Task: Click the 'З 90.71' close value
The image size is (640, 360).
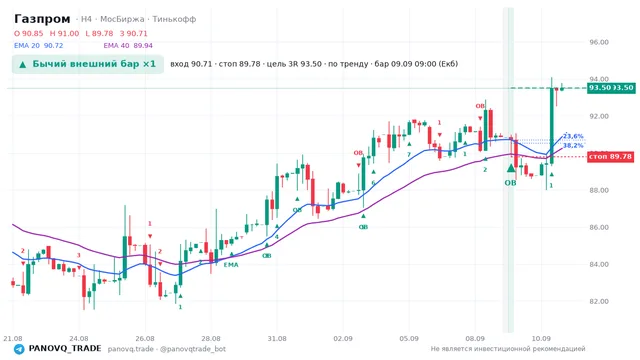Action: 133,33
